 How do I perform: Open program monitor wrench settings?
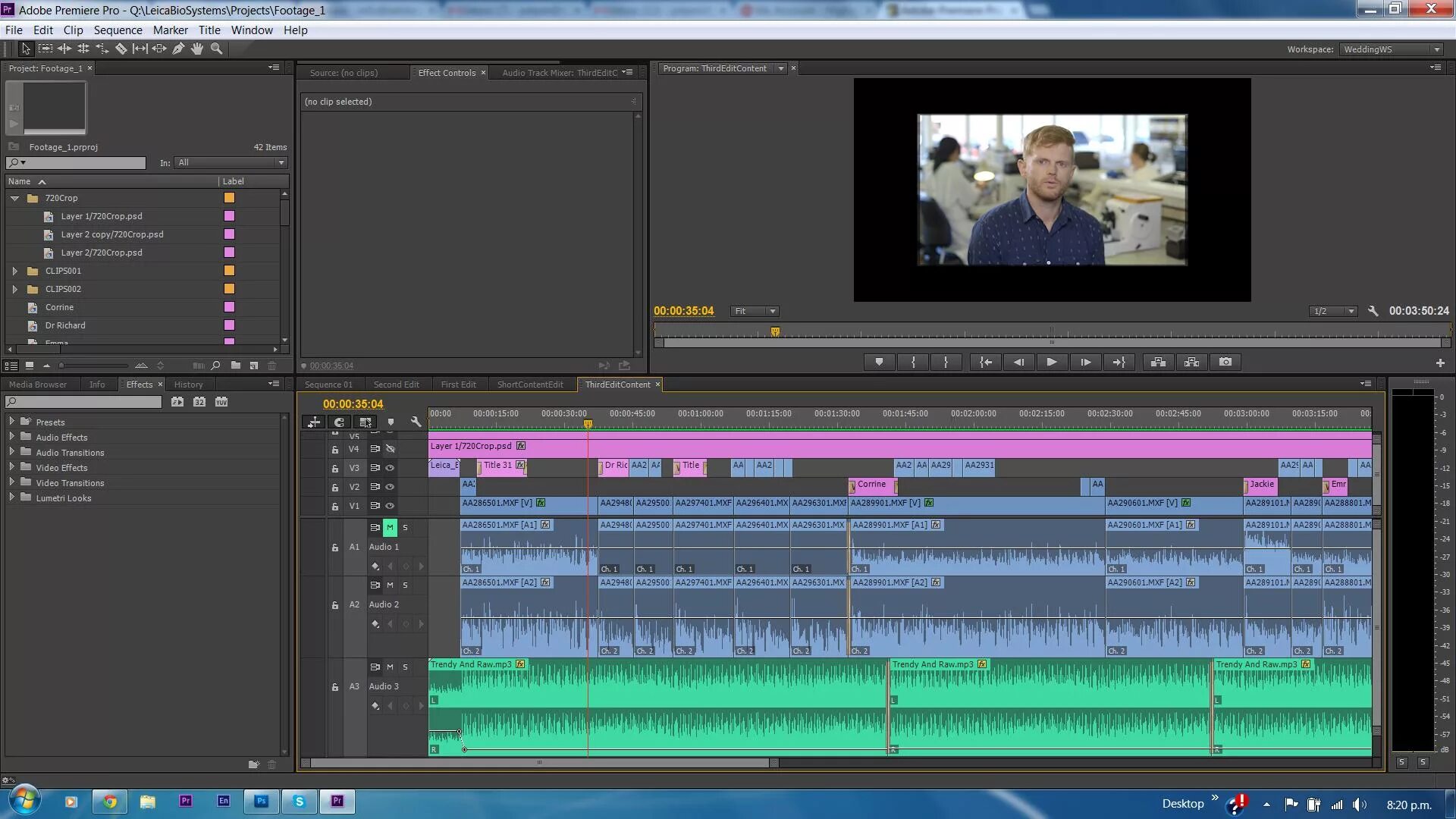point(1373,311)
